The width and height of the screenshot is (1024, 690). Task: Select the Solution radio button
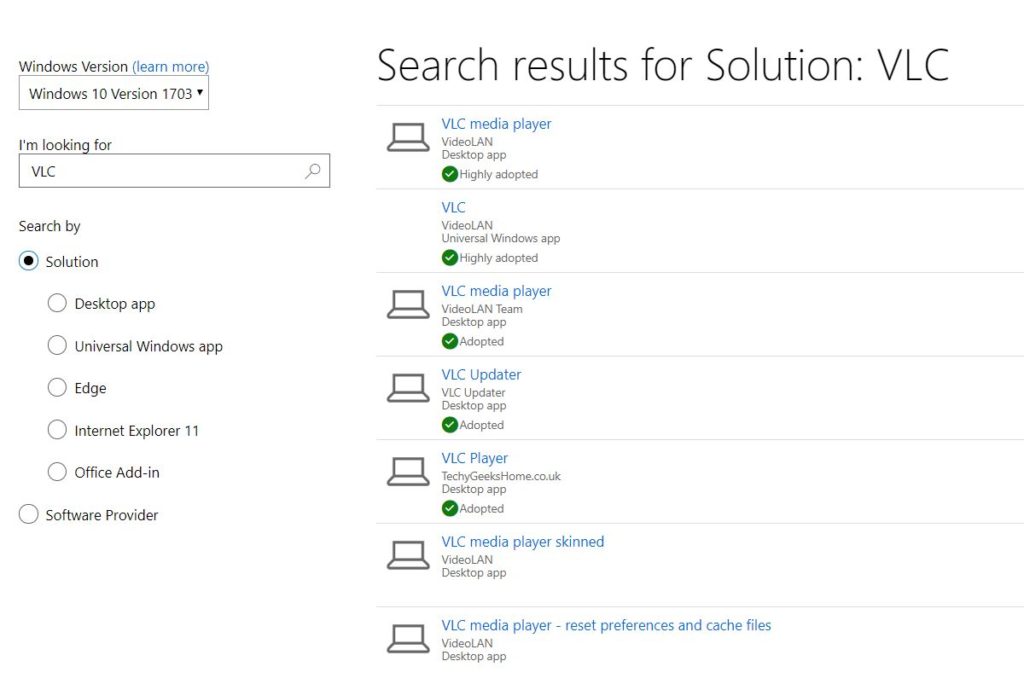click(x=29, y=261)
